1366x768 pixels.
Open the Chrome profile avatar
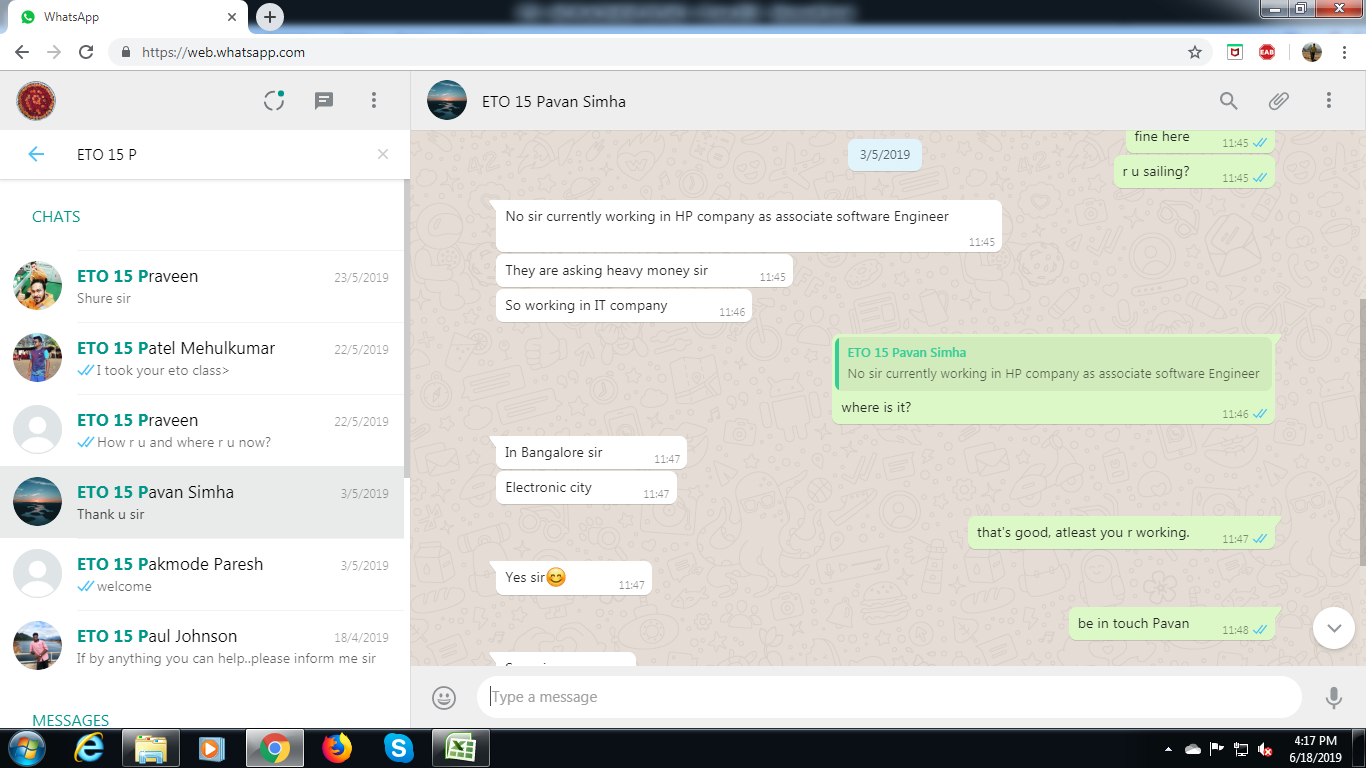point(1312,52)
